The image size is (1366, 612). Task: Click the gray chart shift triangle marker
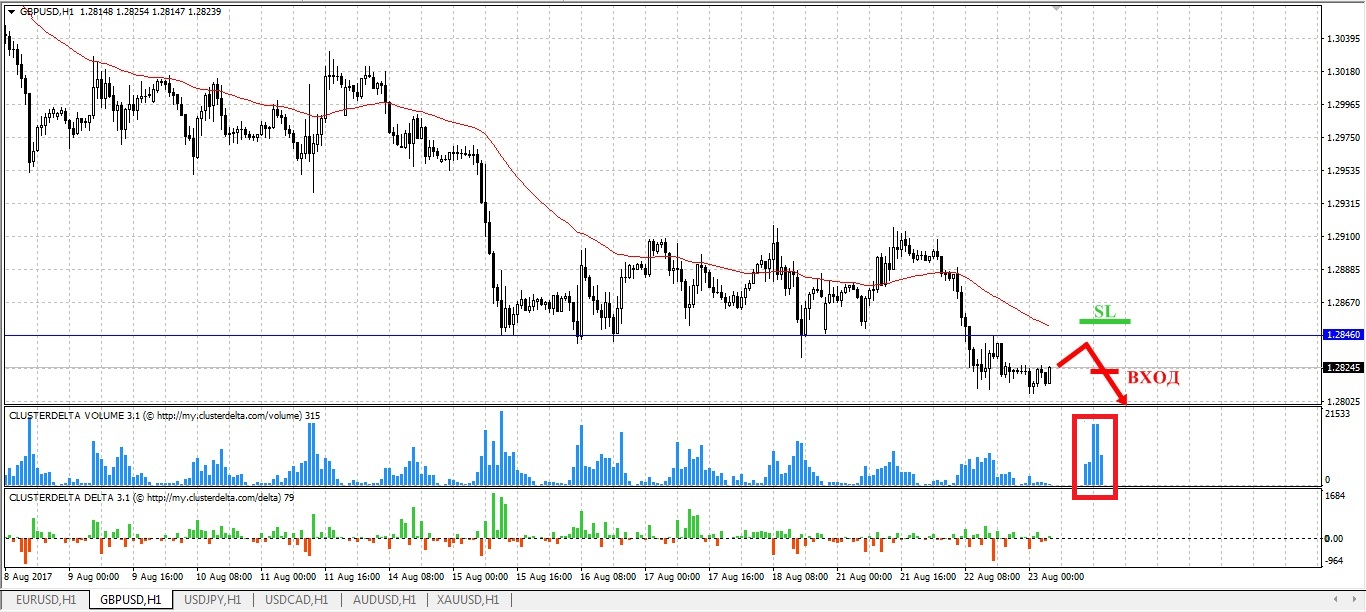click(1056, 8)
